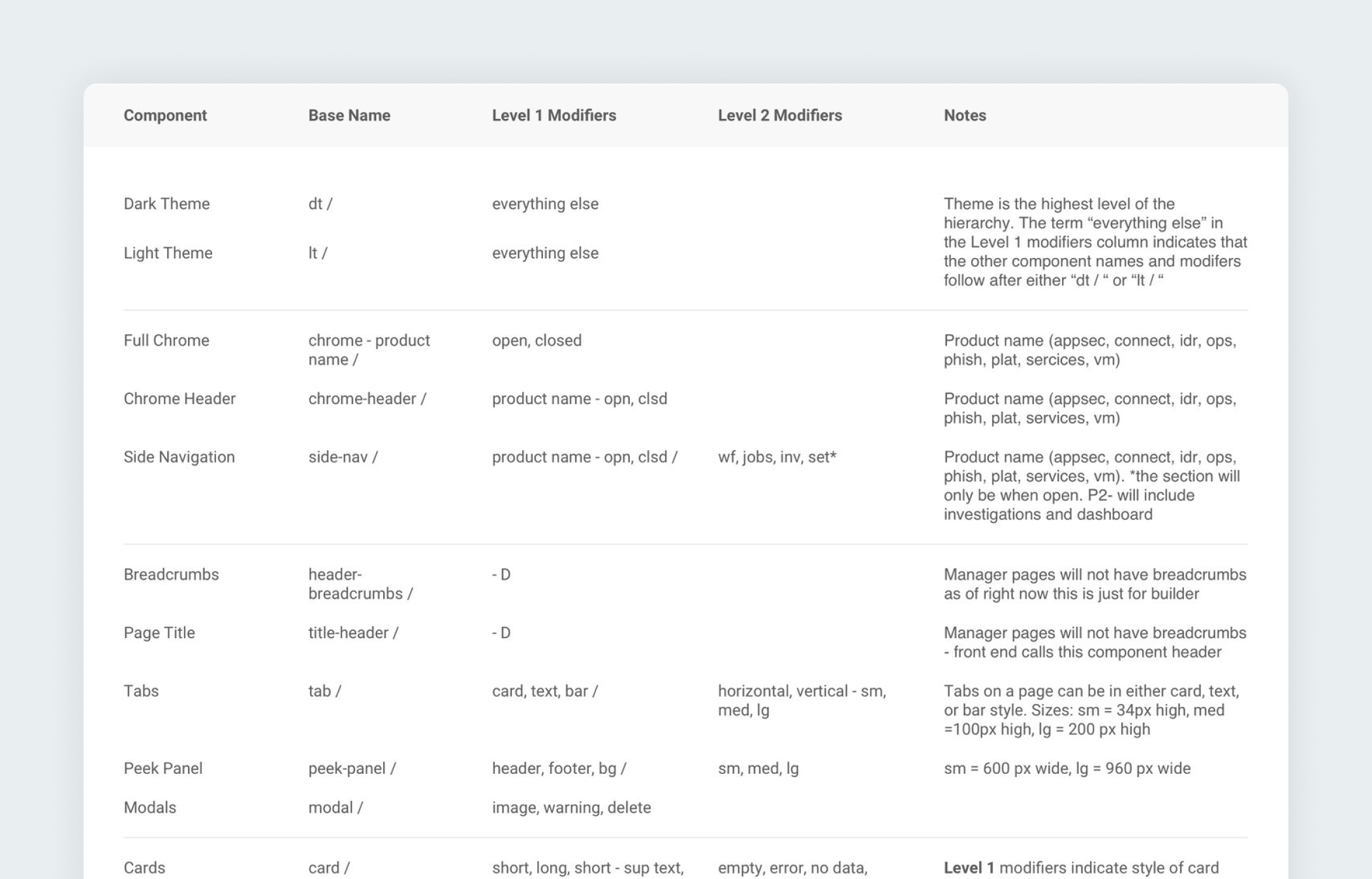
Task: Click the Level 2 Modifiers header
Action: [779, 116]
